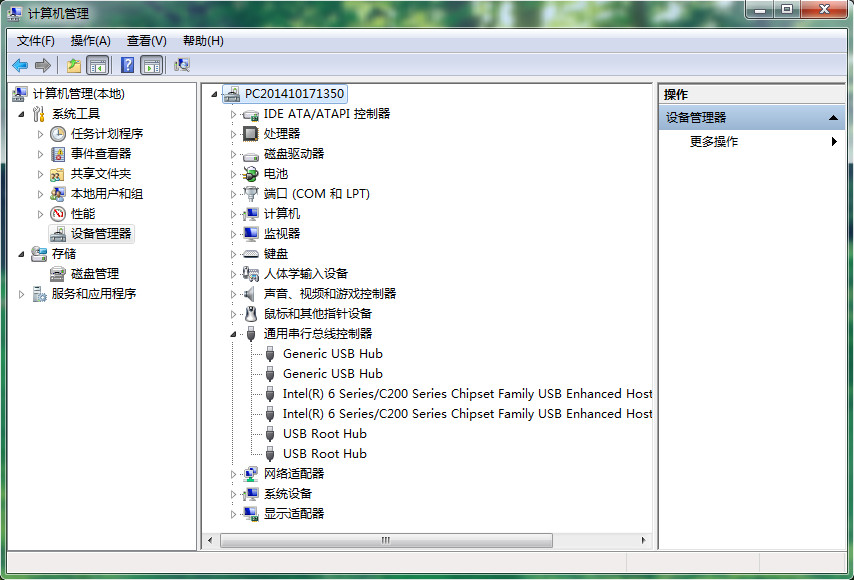Viewport: 854px width, 580px height.
Task: Click the 共享文件夹 icon
Action: click(x=58, y=174)
